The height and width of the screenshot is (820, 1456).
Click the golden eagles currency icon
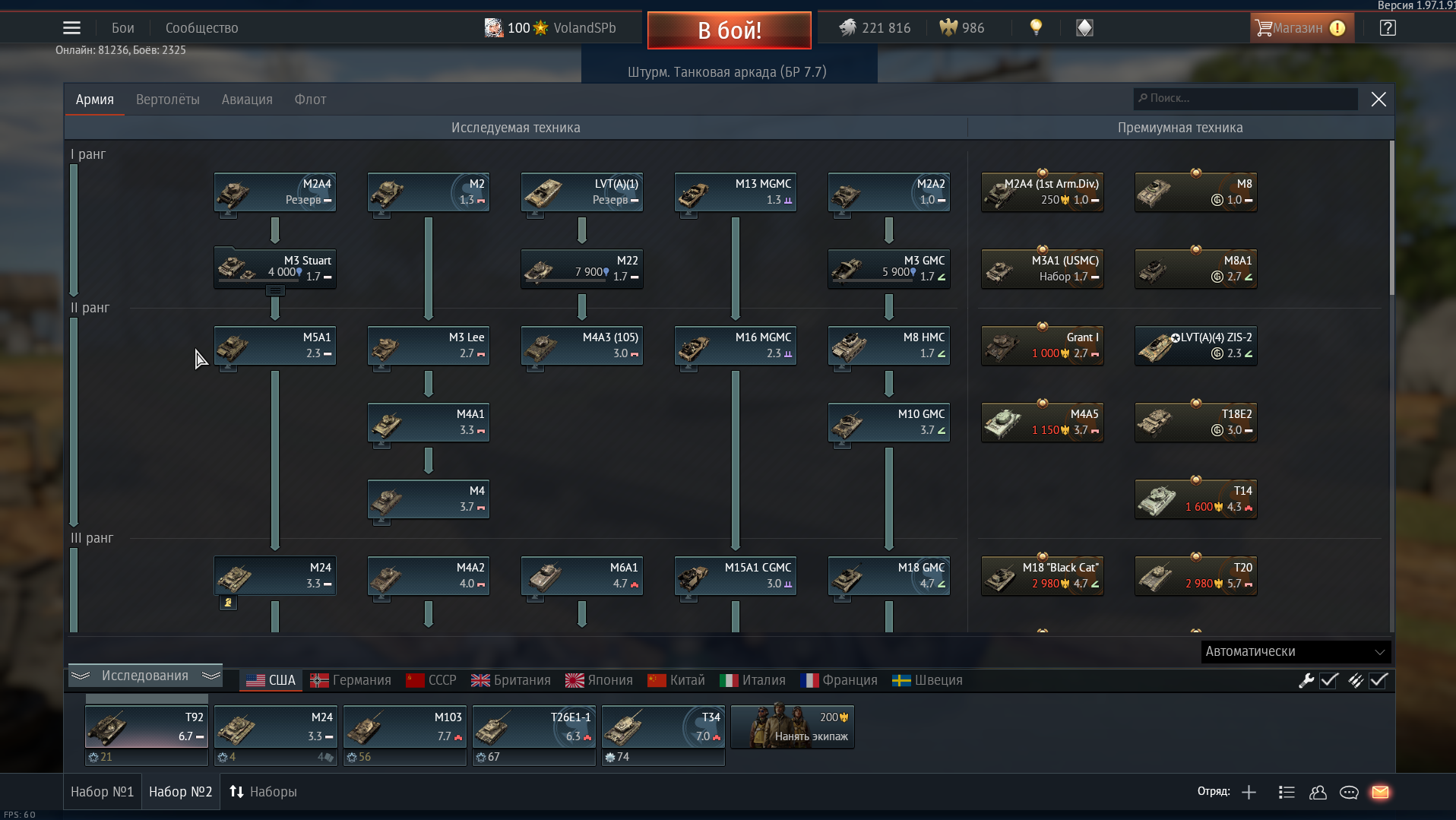pos(948,28)
